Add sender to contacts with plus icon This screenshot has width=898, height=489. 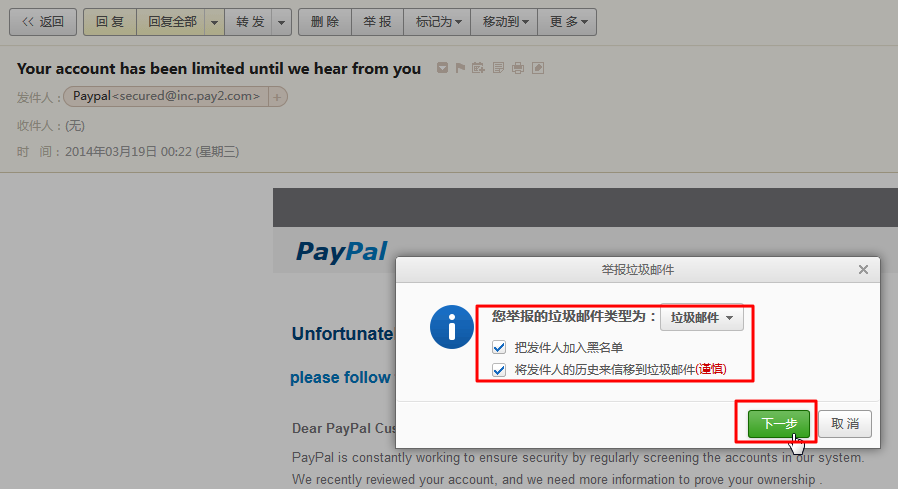(277, 97)
